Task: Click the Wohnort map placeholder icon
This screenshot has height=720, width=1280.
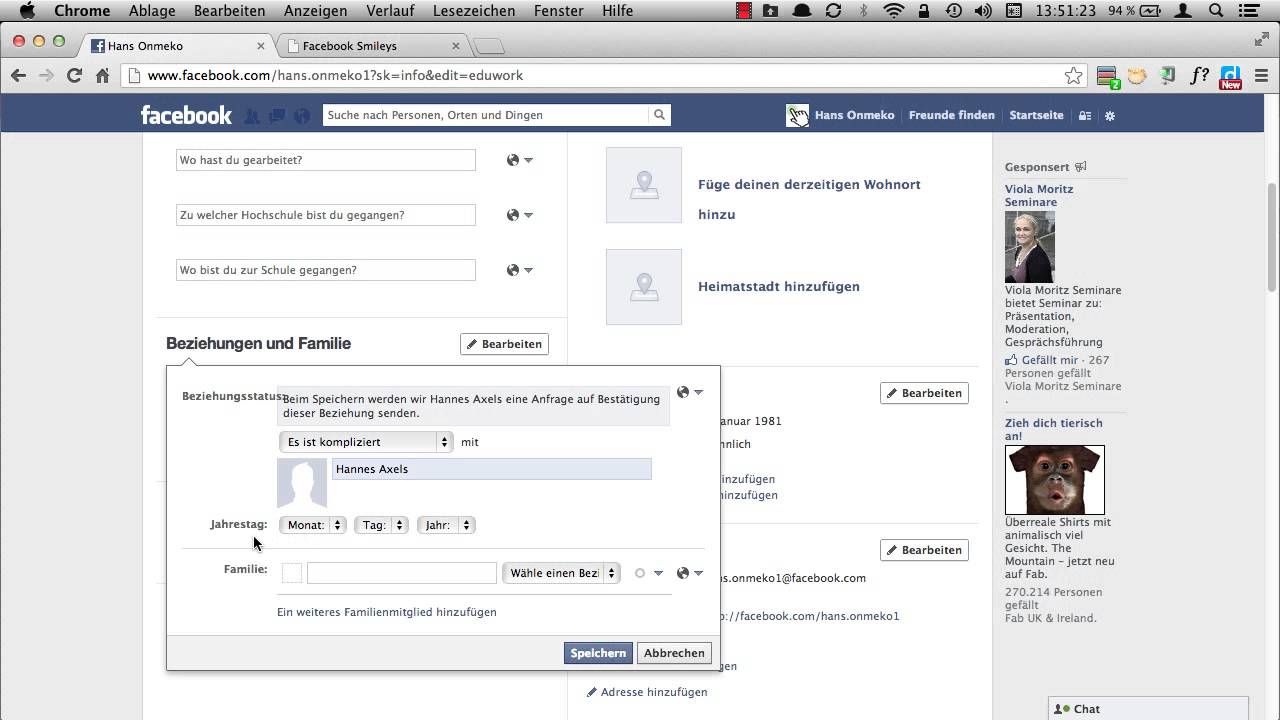Action: (644, 185)
